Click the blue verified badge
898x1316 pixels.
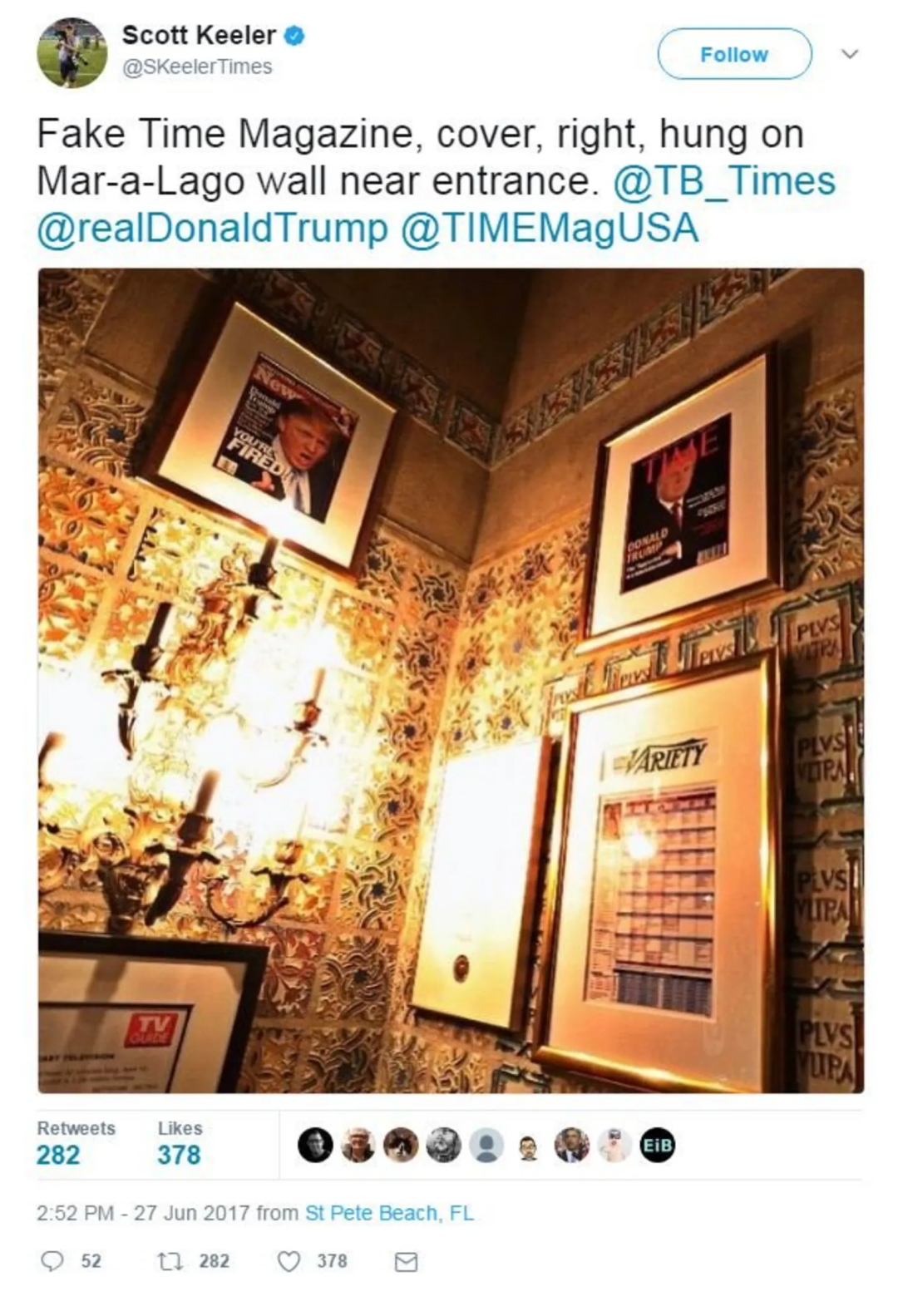tap(294, 35)
